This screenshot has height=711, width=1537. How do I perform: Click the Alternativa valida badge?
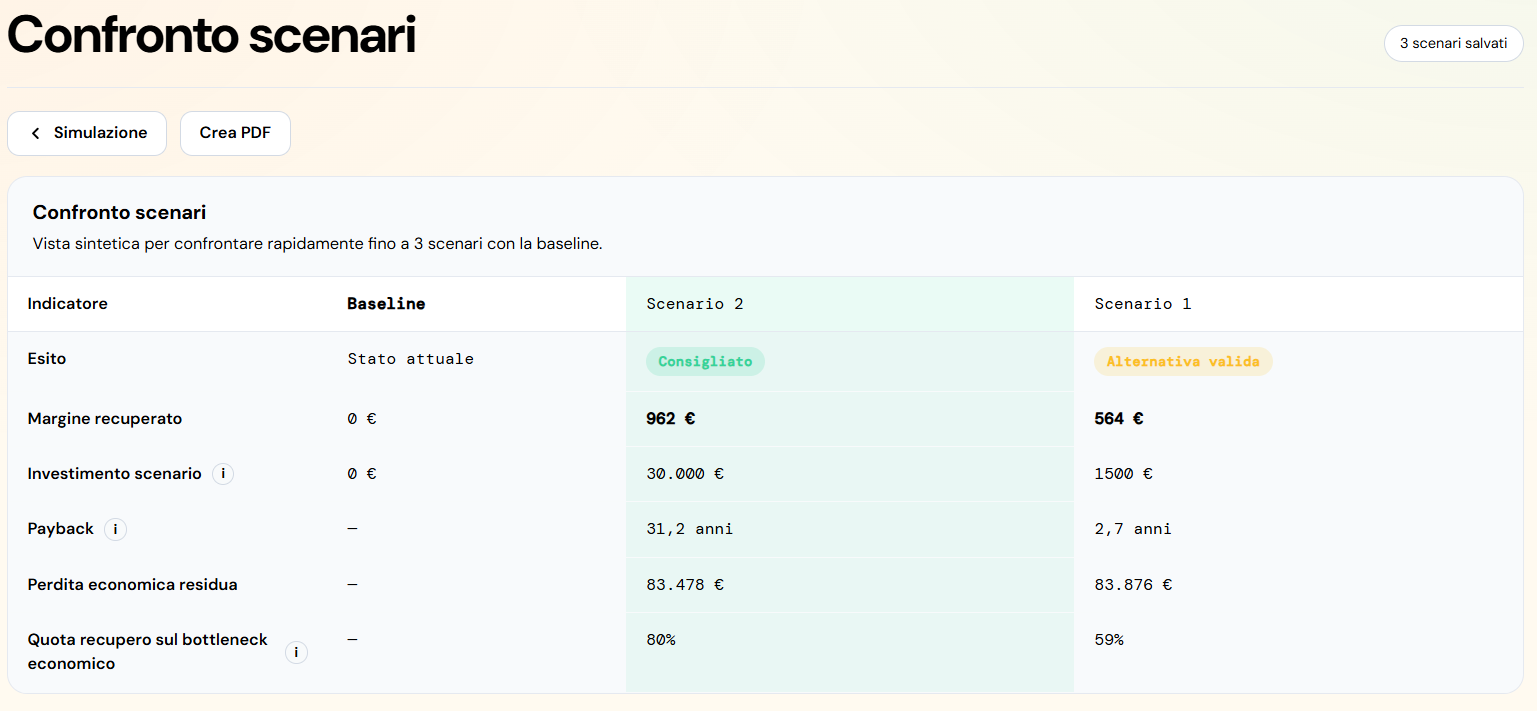point(1183,361)
